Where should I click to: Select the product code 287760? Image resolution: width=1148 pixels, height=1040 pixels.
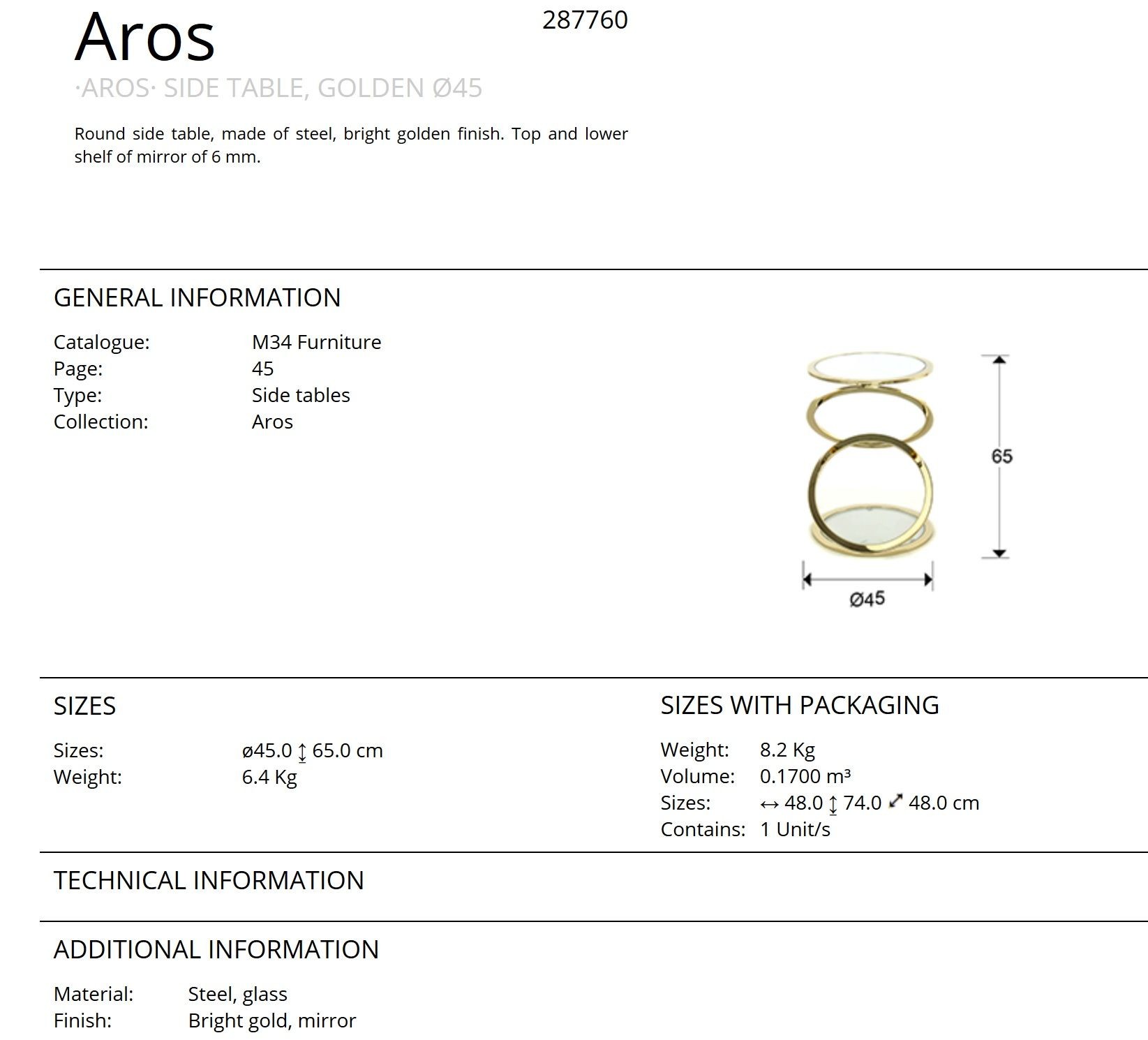click(x=585, y=20)
